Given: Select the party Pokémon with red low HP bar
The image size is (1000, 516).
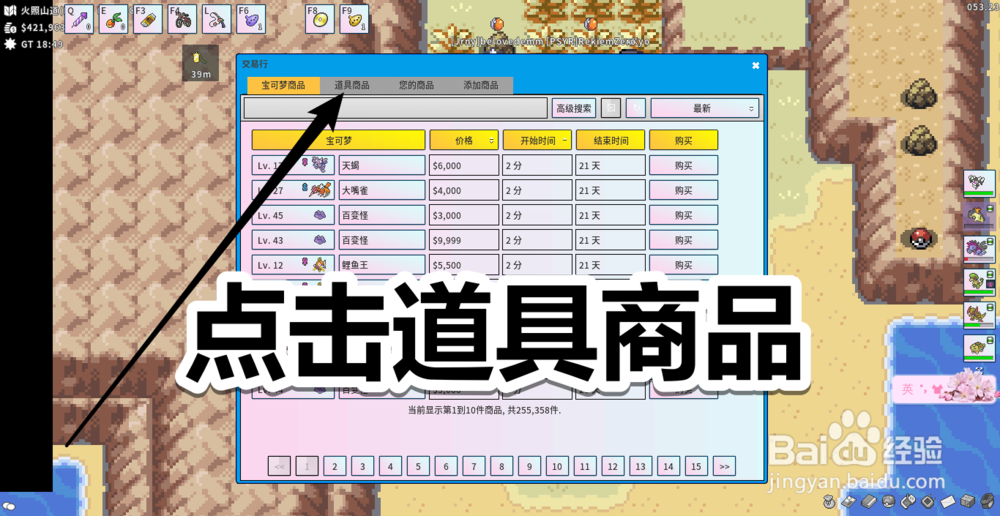Looking at the screenshot, I should 979,249.
